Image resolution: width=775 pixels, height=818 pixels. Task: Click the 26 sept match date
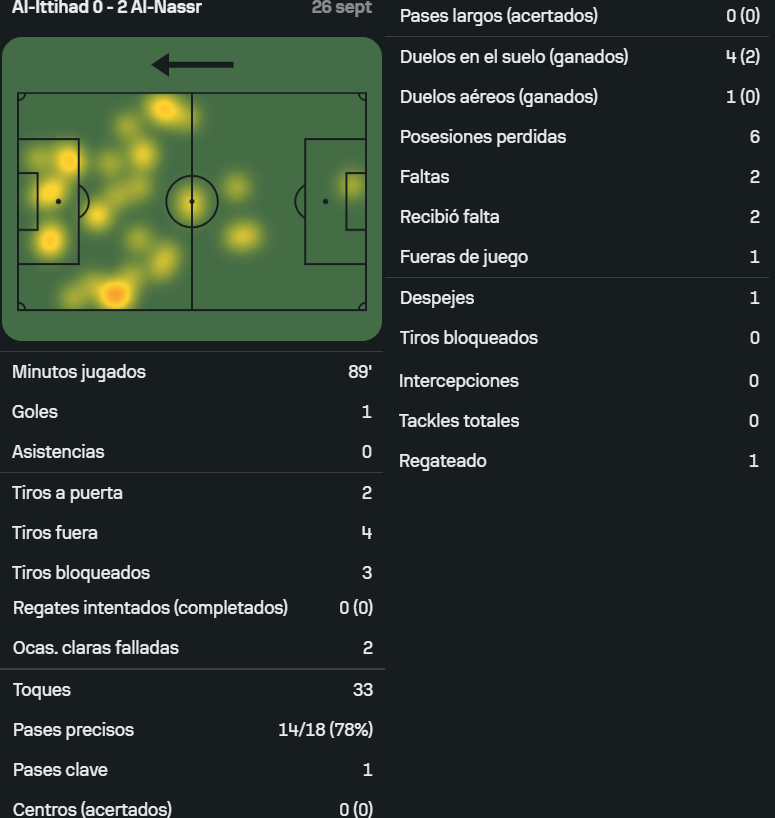[x=342, y=7]
